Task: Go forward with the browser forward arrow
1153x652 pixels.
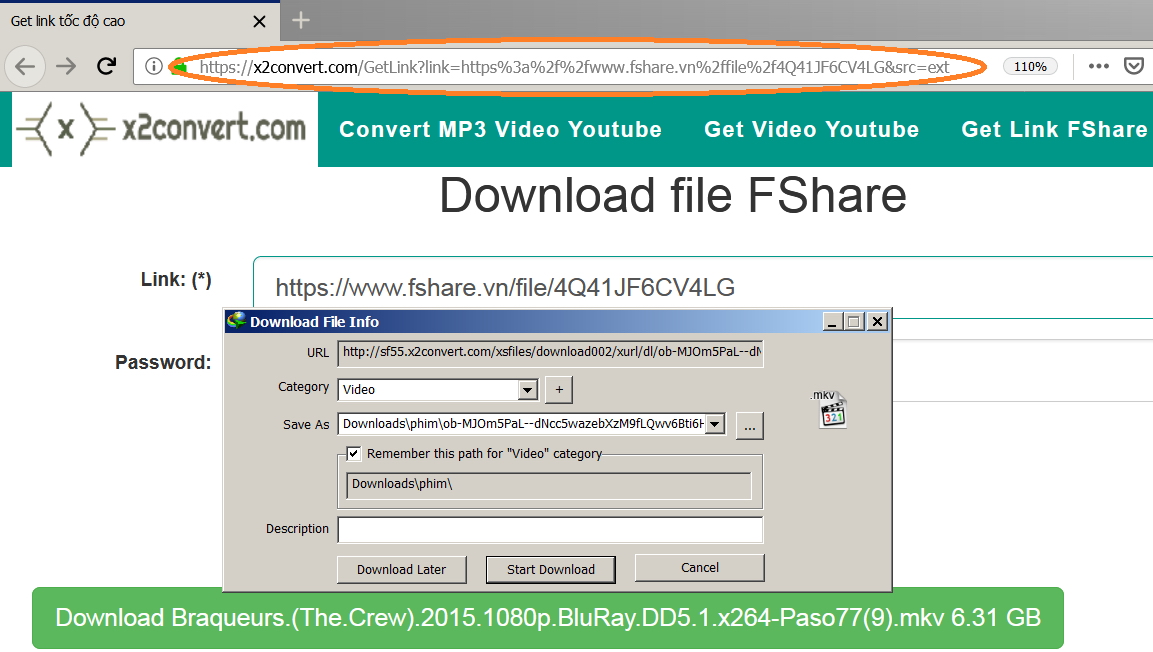Action: tap(66, 66)
